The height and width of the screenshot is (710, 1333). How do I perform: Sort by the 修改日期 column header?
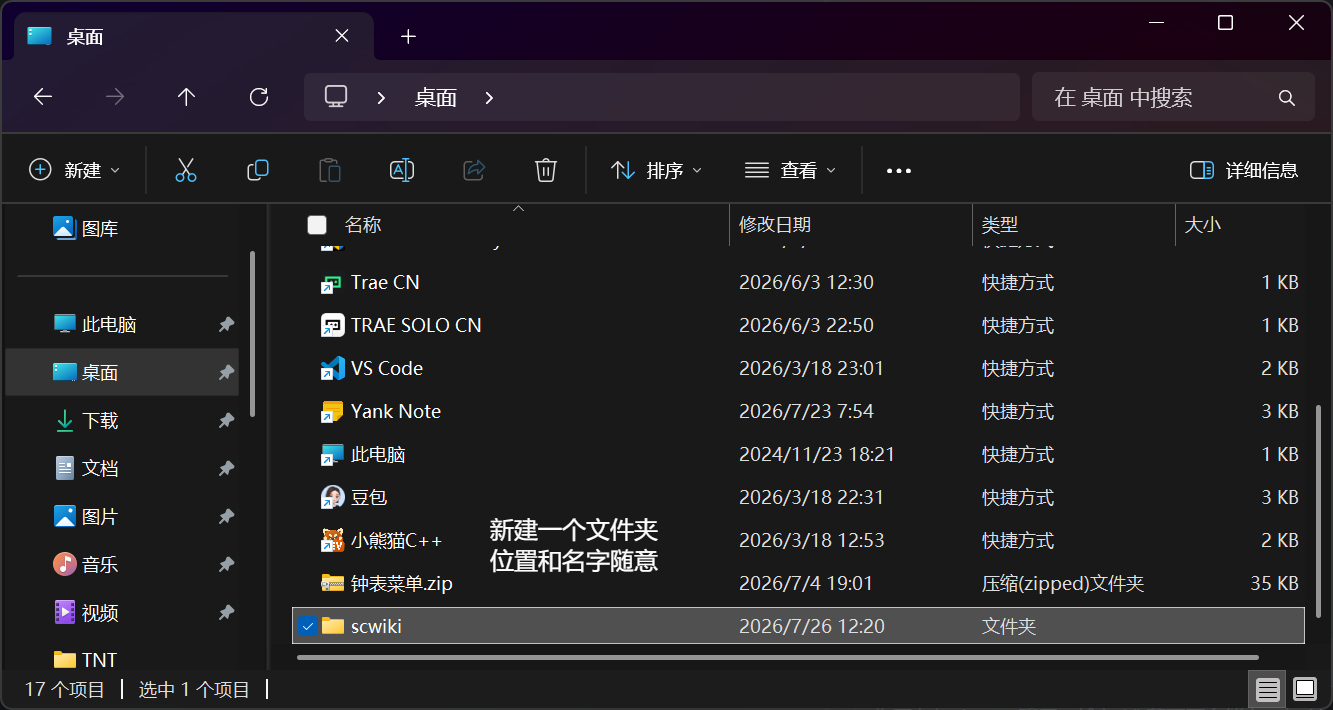click(x=775, y=225)
